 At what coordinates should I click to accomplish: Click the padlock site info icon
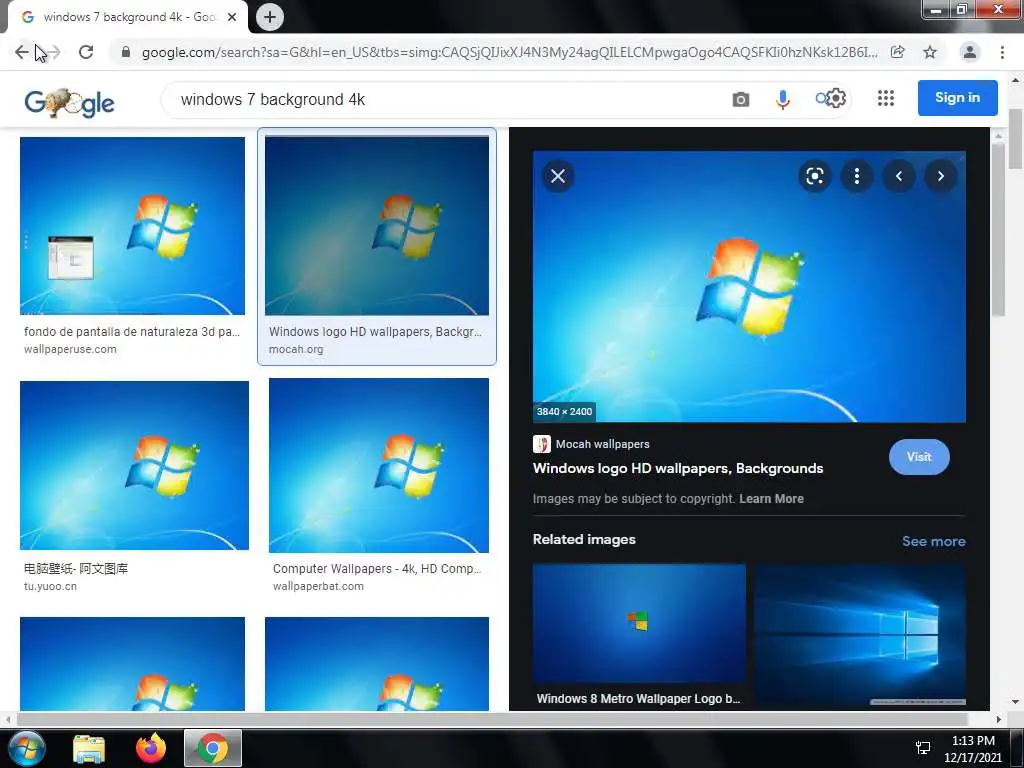[125, 52]
